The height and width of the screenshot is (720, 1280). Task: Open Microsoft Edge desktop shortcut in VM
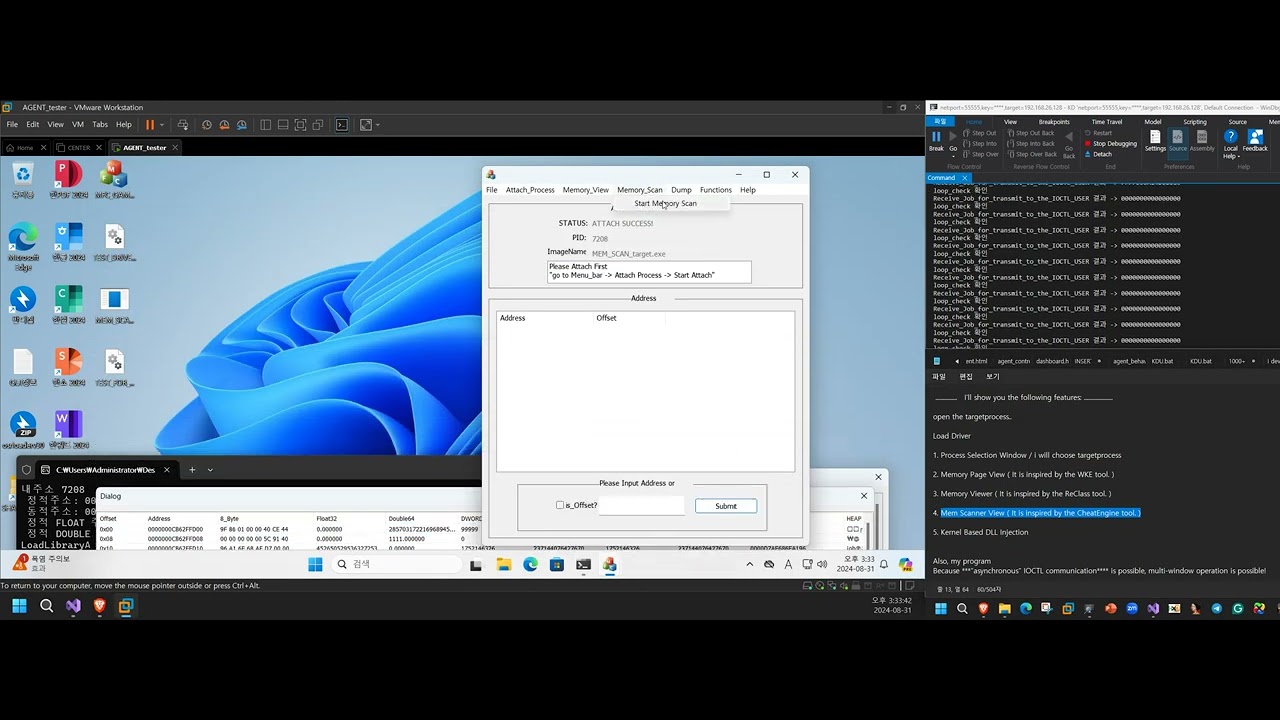pos(23,246)
